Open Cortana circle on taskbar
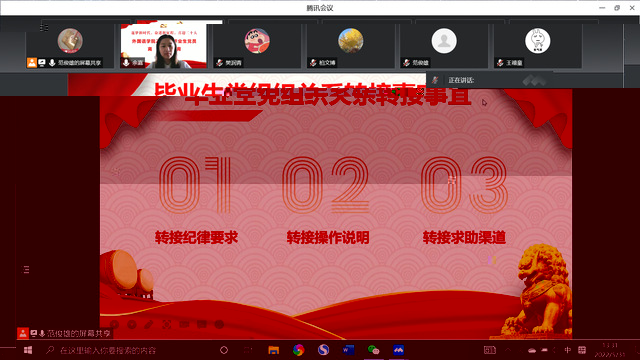The image size is (640, 360). 224,350
